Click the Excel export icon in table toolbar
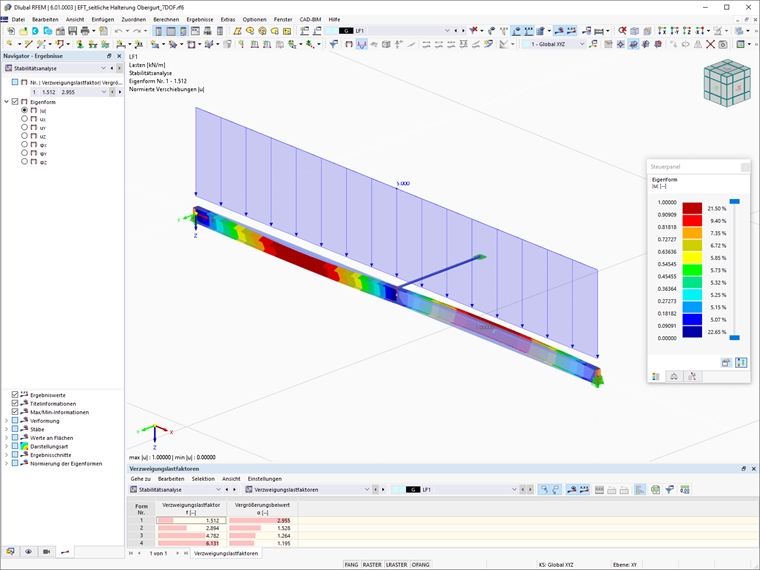The height and width of the screenshot is (570, 760). (x=655, y=490)
